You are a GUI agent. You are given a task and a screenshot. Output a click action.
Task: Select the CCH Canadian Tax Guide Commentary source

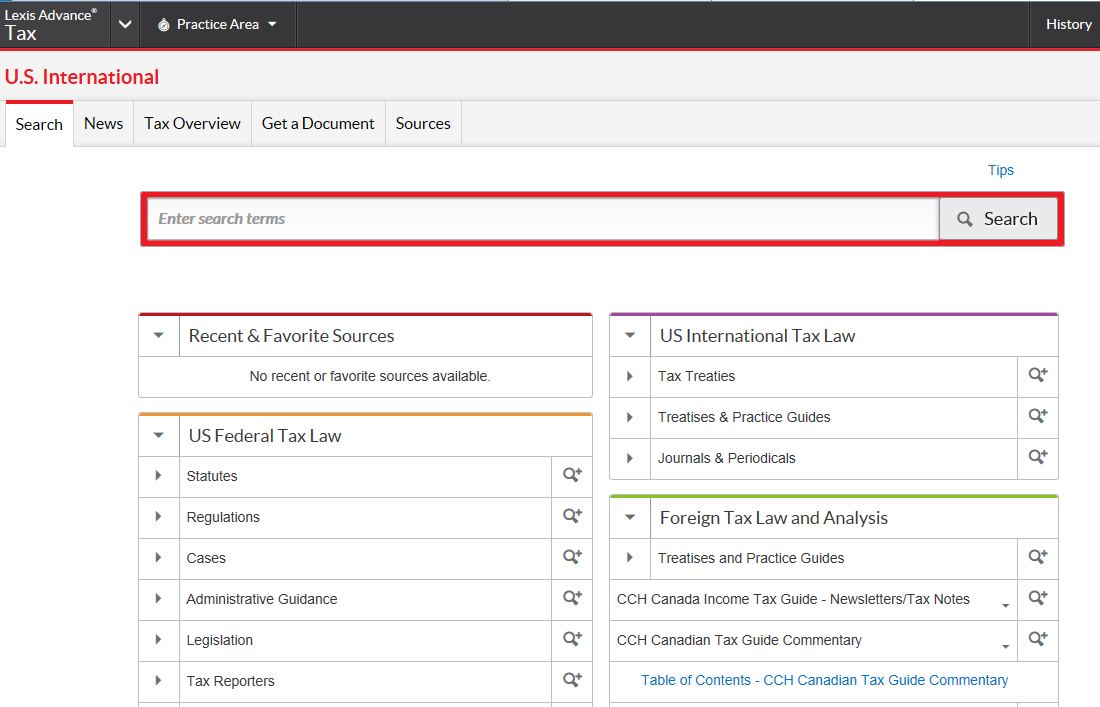(x=739, y=640)
